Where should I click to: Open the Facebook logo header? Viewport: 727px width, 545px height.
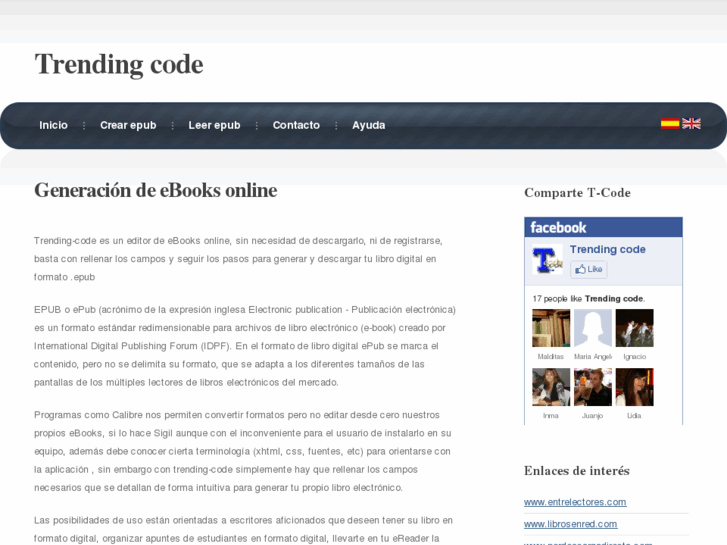(x=558, y=228)
